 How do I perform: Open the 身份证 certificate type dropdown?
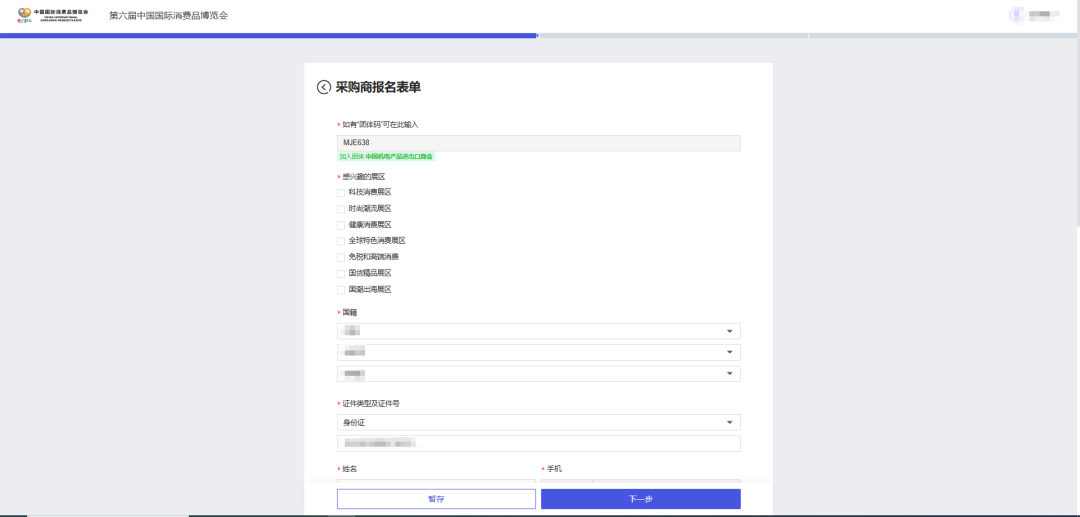tap(538, 422)
